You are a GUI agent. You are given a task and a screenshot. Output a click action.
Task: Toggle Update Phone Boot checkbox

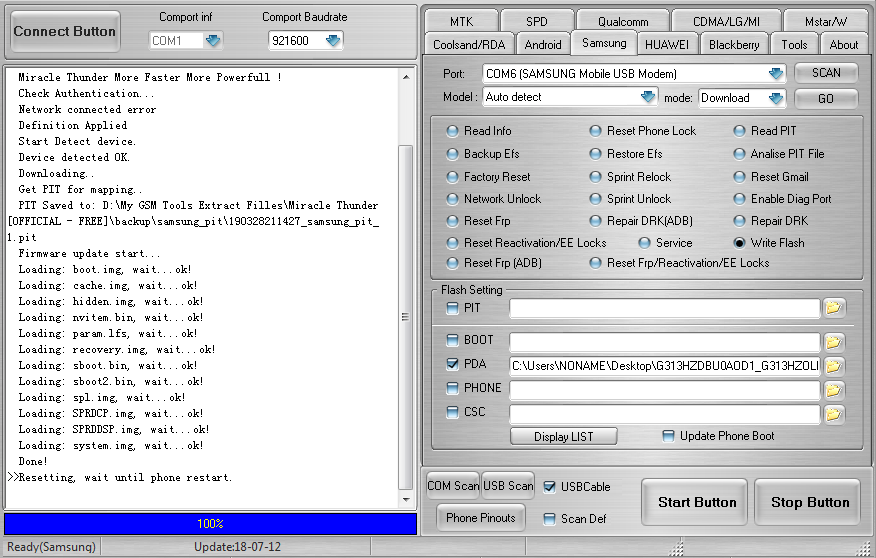click(x=668, y=436)
